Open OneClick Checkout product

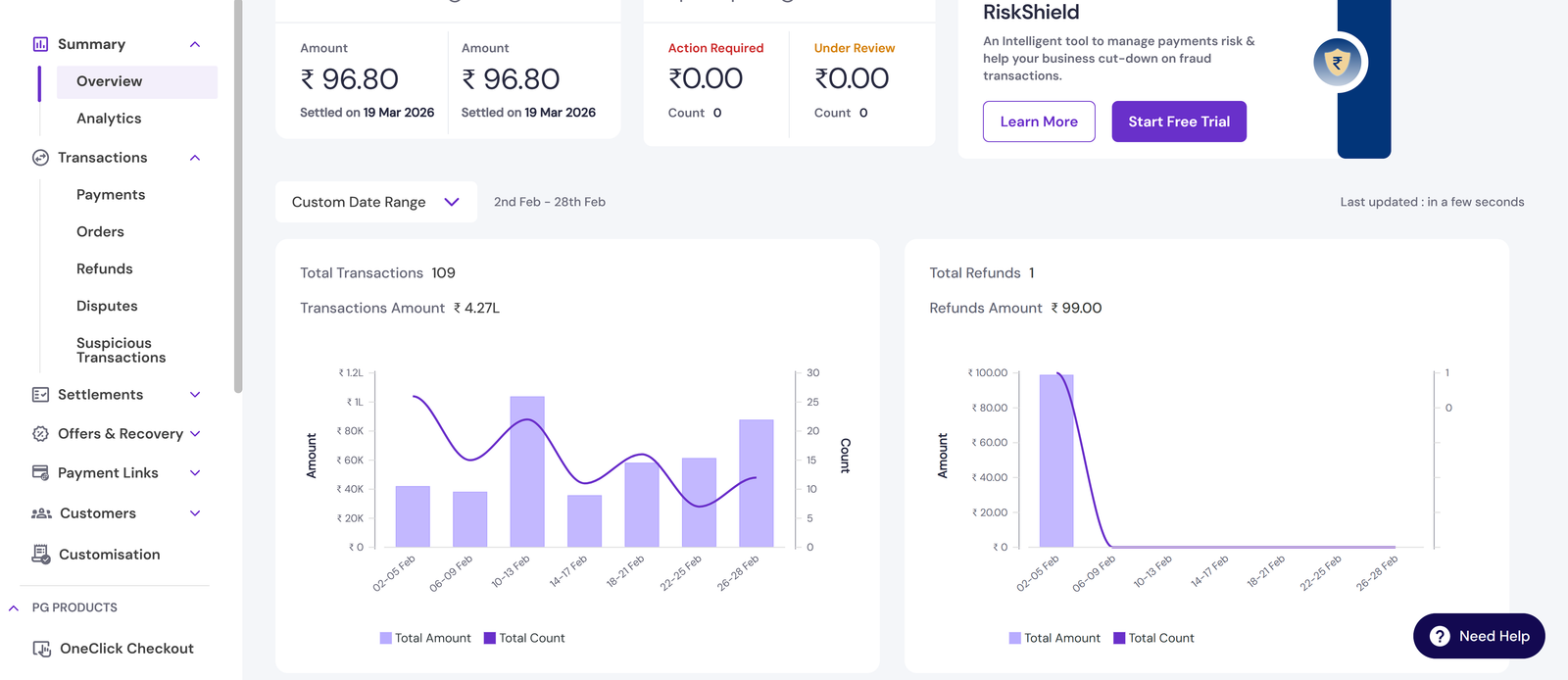point(126,649)
